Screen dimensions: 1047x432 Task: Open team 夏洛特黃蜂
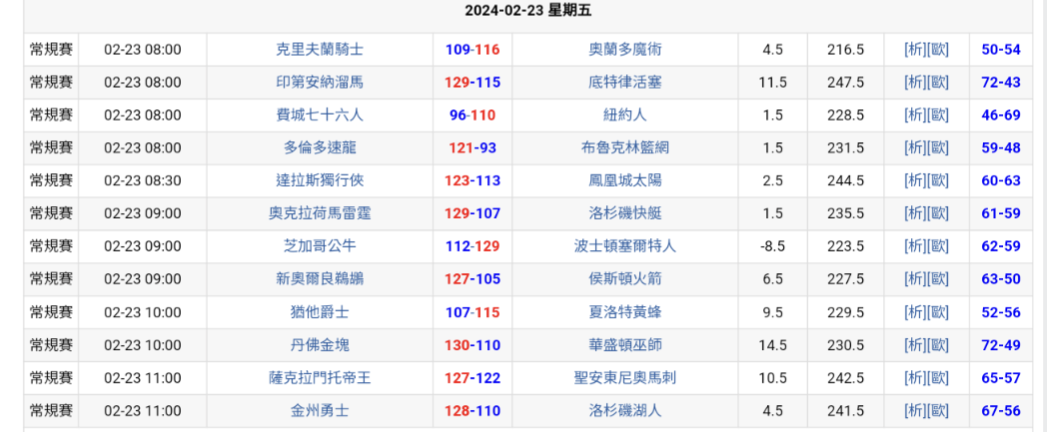[x=625, y=312]
